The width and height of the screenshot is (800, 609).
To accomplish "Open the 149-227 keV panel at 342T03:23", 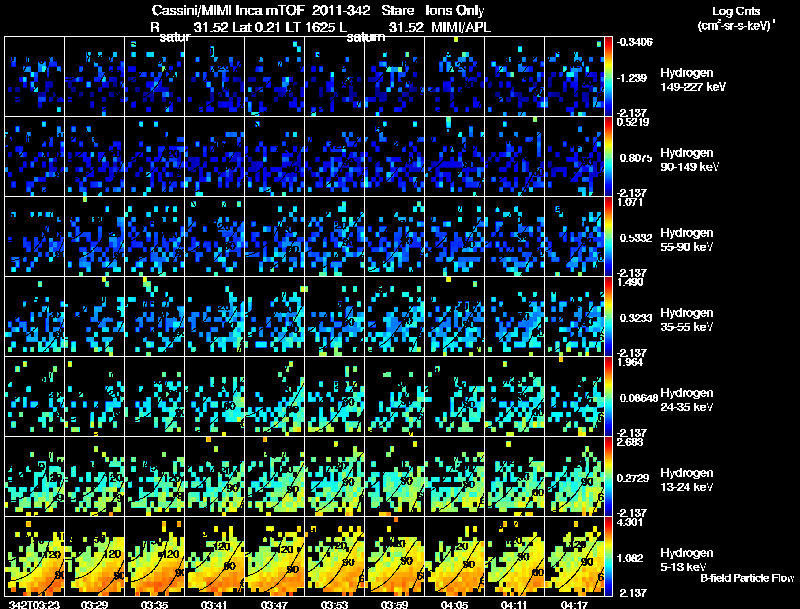I will [35, 77].
